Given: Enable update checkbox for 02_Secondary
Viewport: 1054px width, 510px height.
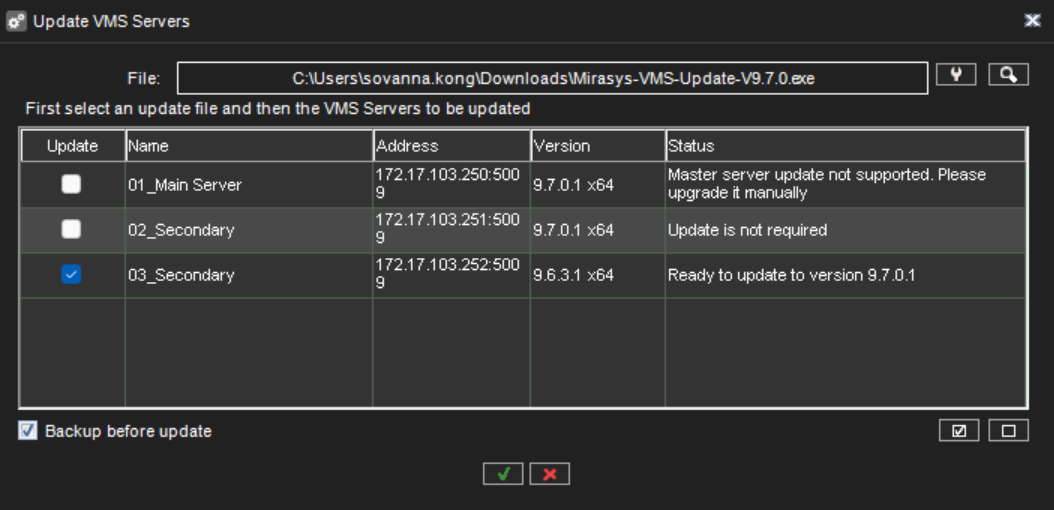Looking at the screenshot, I should click(71, 229).
